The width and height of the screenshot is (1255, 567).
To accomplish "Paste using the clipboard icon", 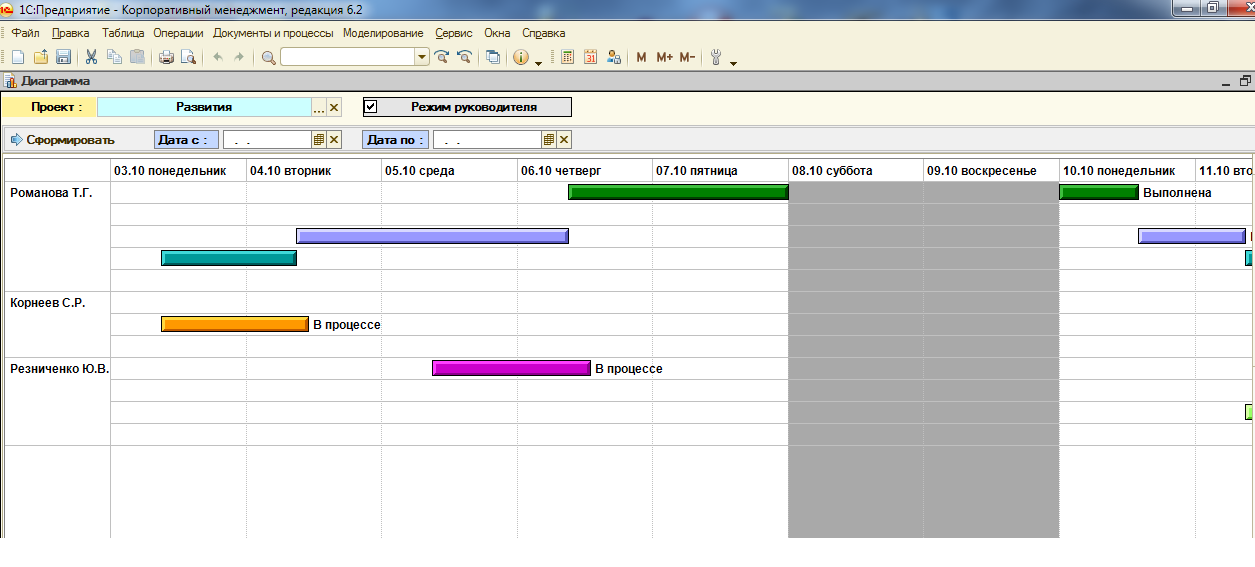I will click(x=137, y=57).
